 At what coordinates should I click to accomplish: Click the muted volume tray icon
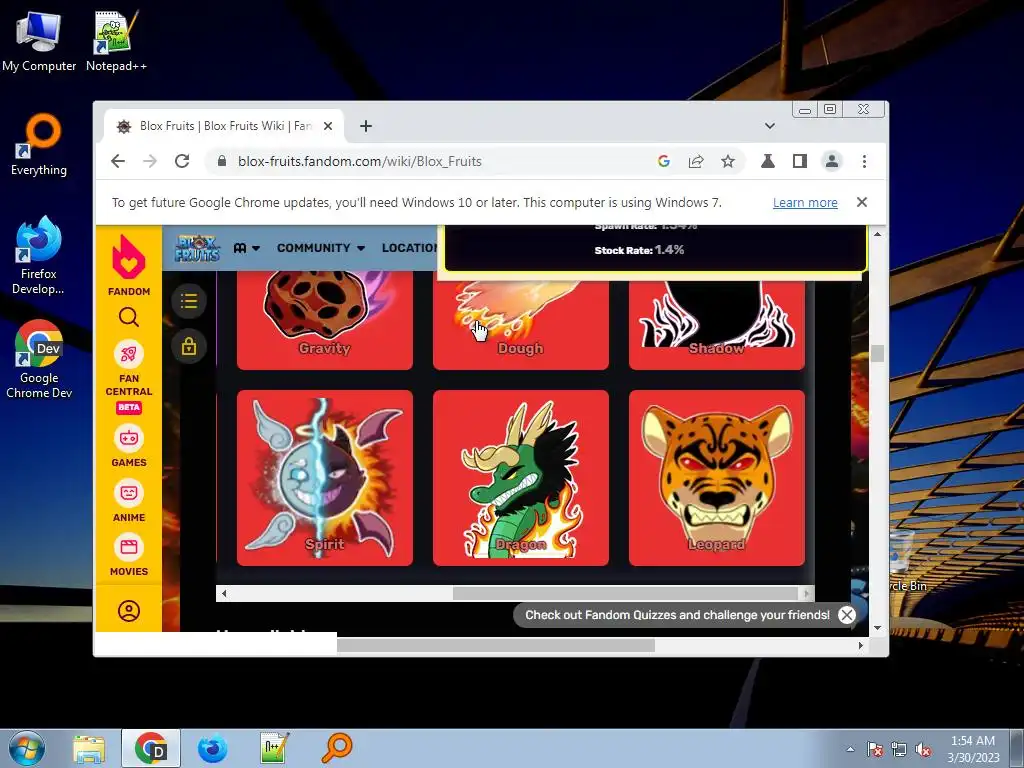click(923, 750)
